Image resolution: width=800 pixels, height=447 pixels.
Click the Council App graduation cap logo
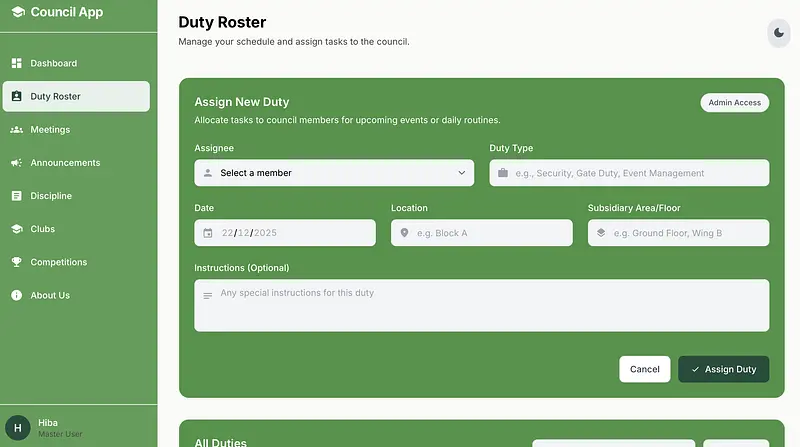pos(17,13)
